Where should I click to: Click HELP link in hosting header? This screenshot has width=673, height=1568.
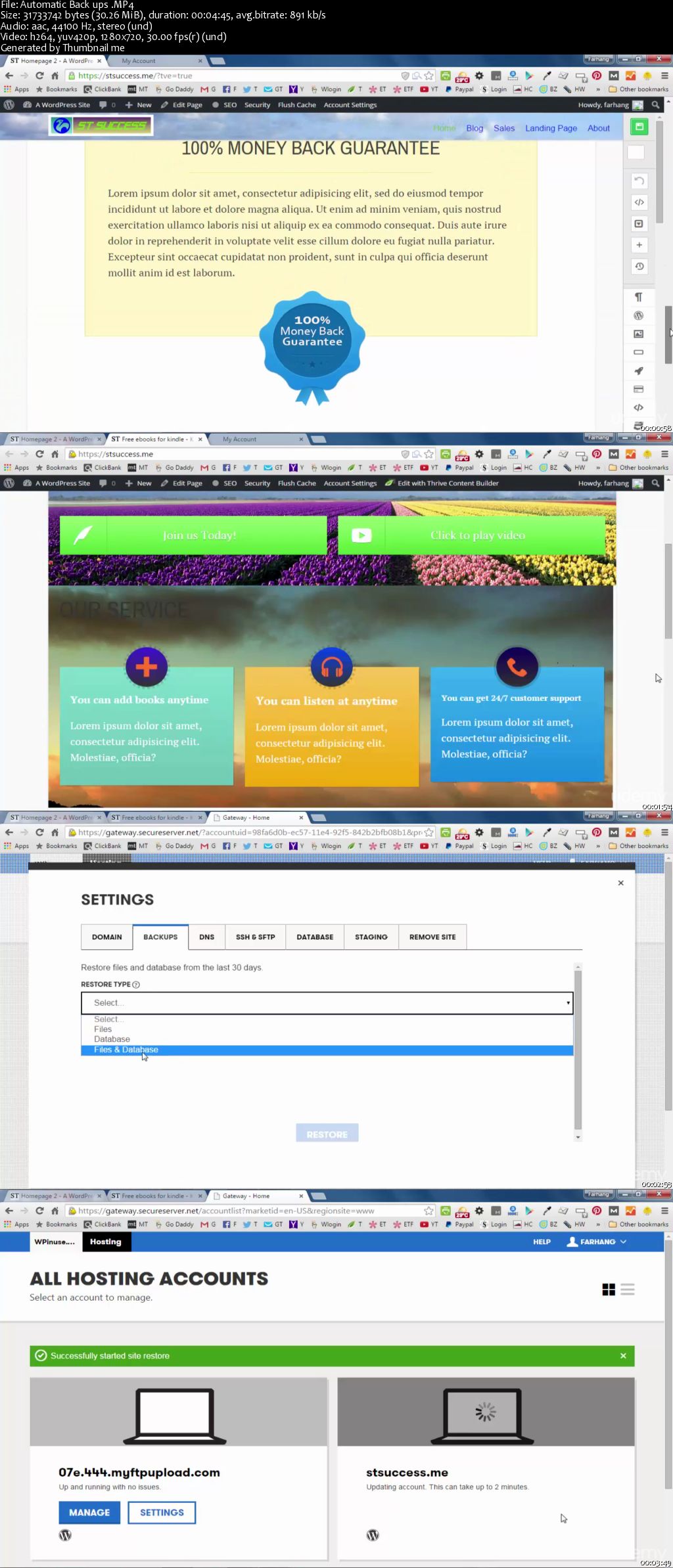click(x=542, y=1242)
